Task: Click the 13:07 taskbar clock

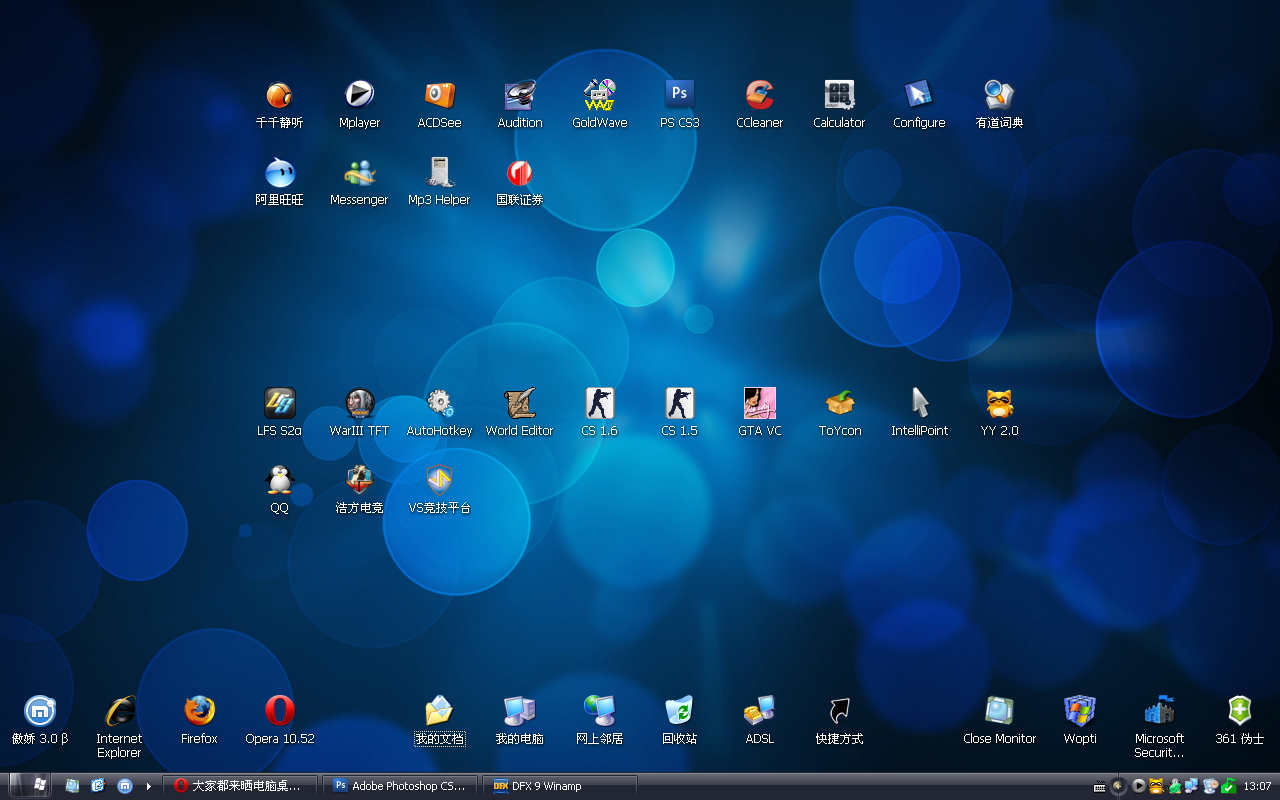Action: (x=1257, y=786)
